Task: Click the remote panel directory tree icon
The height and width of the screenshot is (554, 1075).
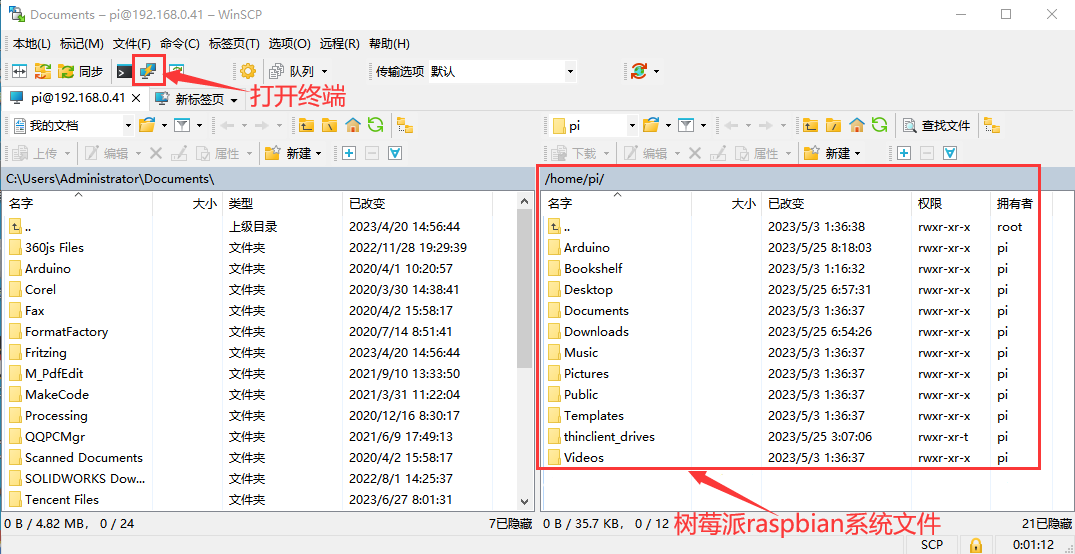Action: tap(991, 125)
